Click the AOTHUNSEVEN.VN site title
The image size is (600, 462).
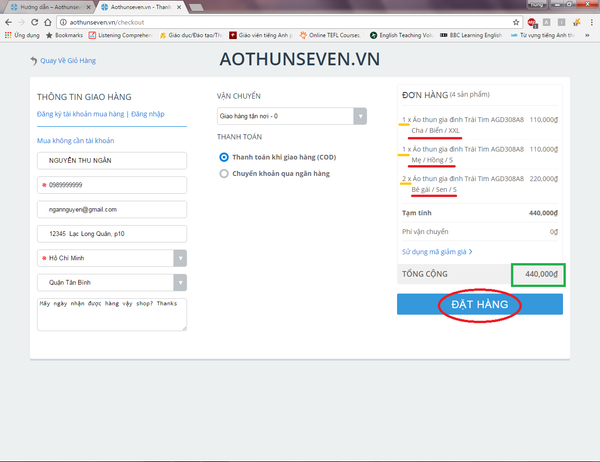click(300, 59)
